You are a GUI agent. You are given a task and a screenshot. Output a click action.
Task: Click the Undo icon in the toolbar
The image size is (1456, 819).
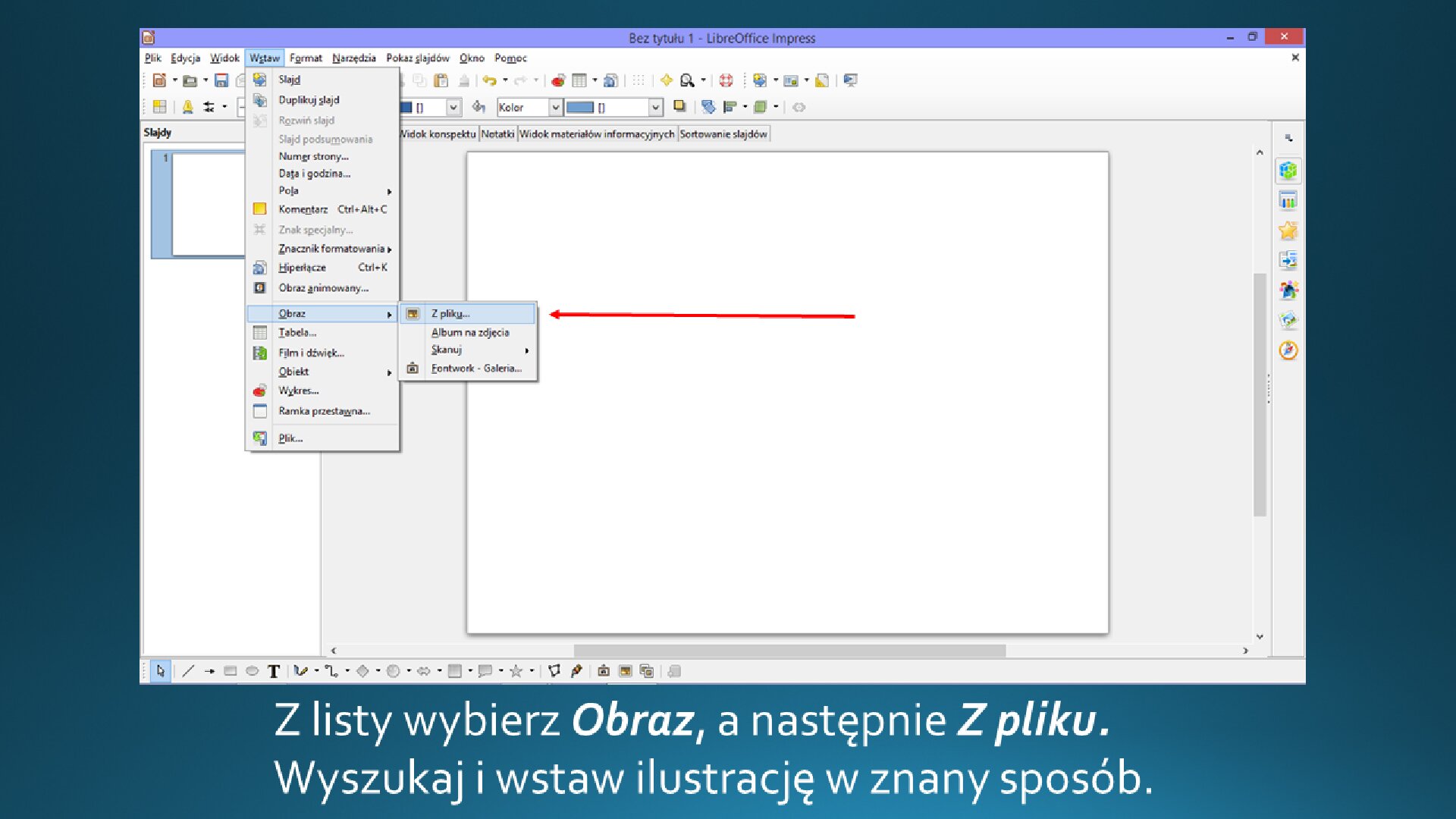488,80
